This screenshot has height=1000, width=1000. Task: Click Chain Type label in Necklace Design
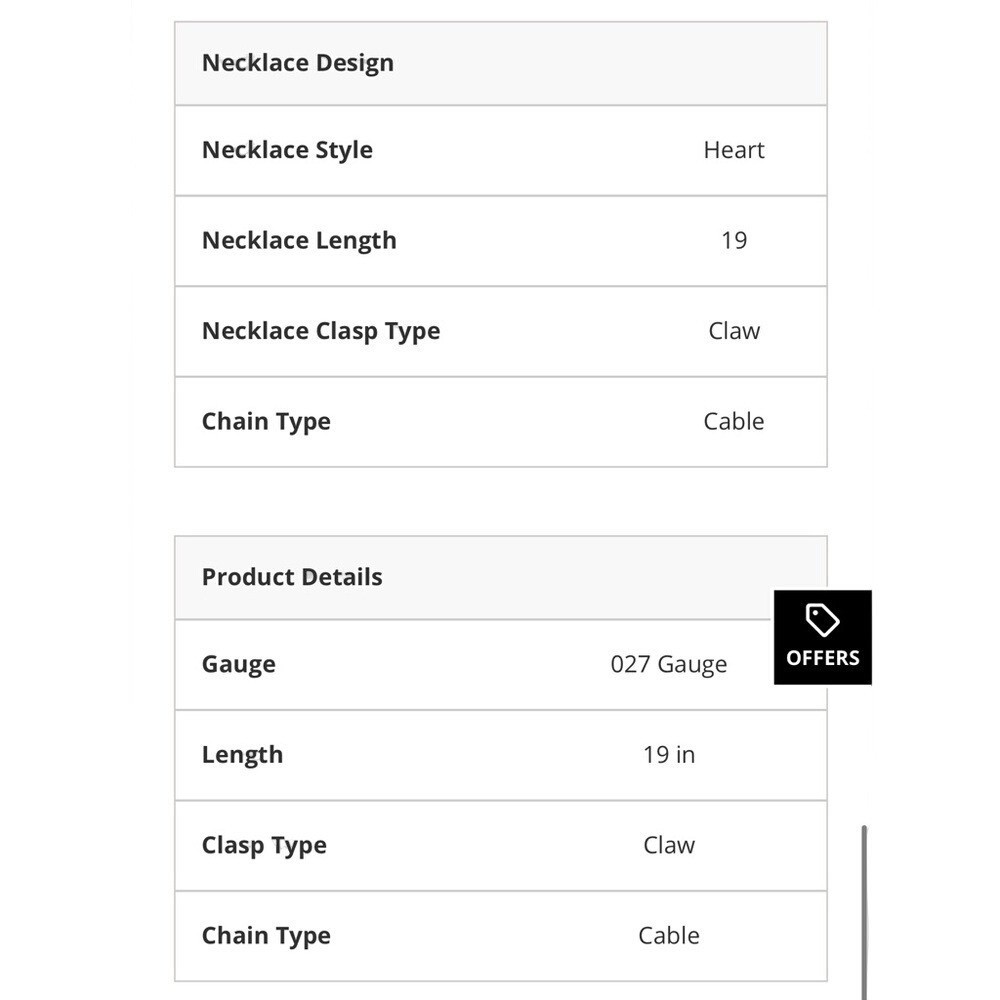(266, 422)
